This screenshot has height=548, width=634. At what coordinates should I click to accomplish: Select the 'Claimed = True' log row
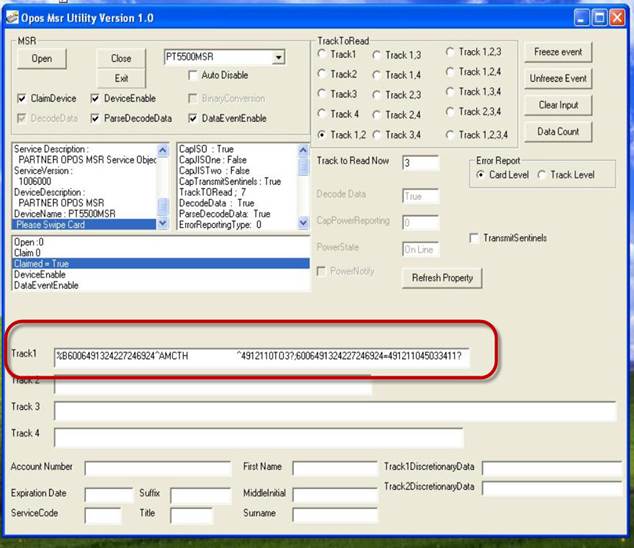point(161,264)
